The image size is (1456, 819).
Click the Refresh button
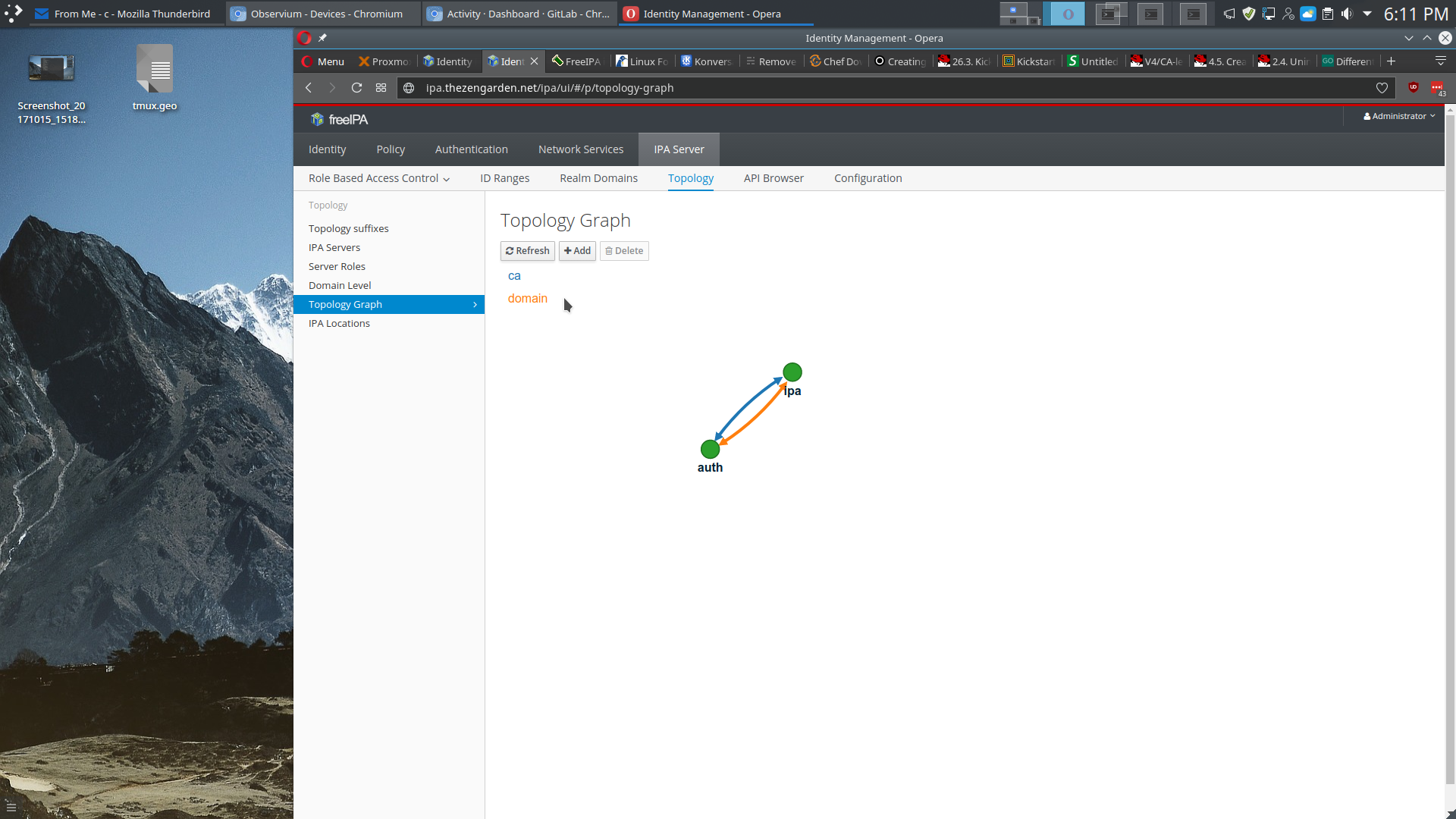pos(527,251)
